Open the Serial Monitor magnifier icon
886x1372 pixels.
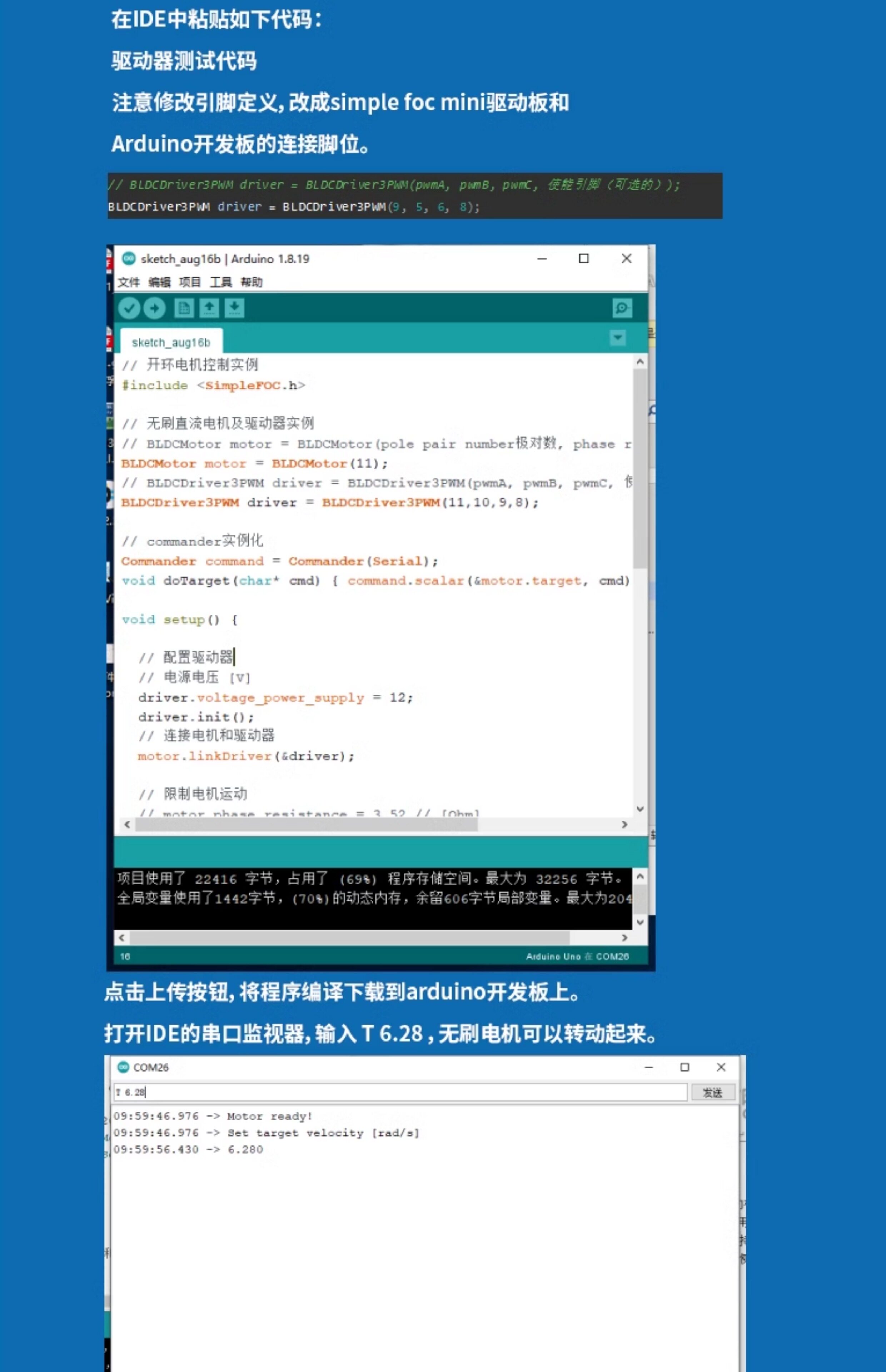coord(622,308)
